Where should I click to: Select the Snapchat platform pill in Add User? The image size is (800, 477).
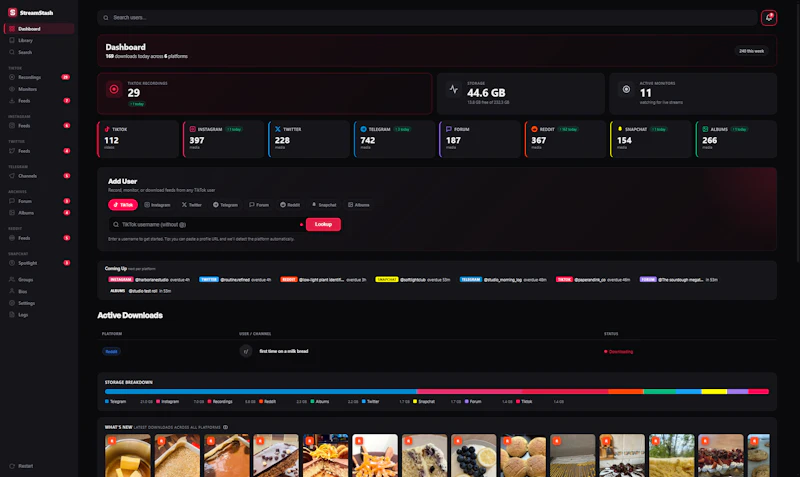tap(324, 205)
